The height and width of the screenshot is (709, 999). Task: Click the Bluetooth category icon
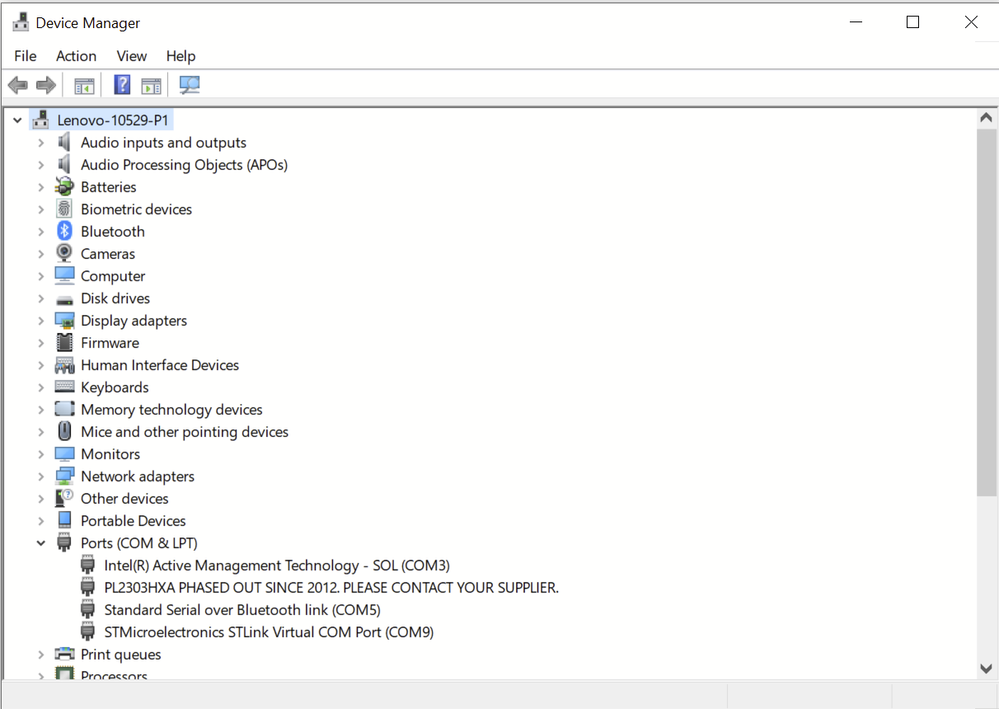[x=64, y=231]
